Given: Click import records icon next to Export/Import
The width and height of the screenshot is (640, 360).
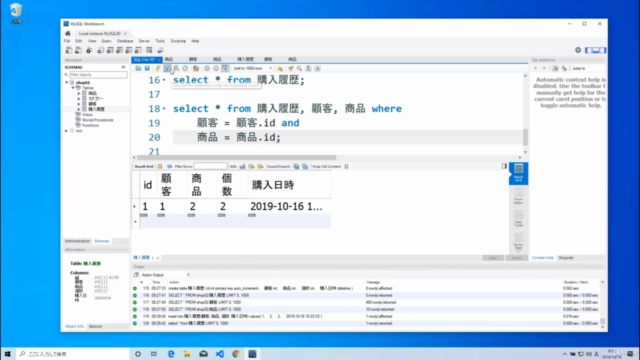Looking at the screenshot, I should 305,167.
